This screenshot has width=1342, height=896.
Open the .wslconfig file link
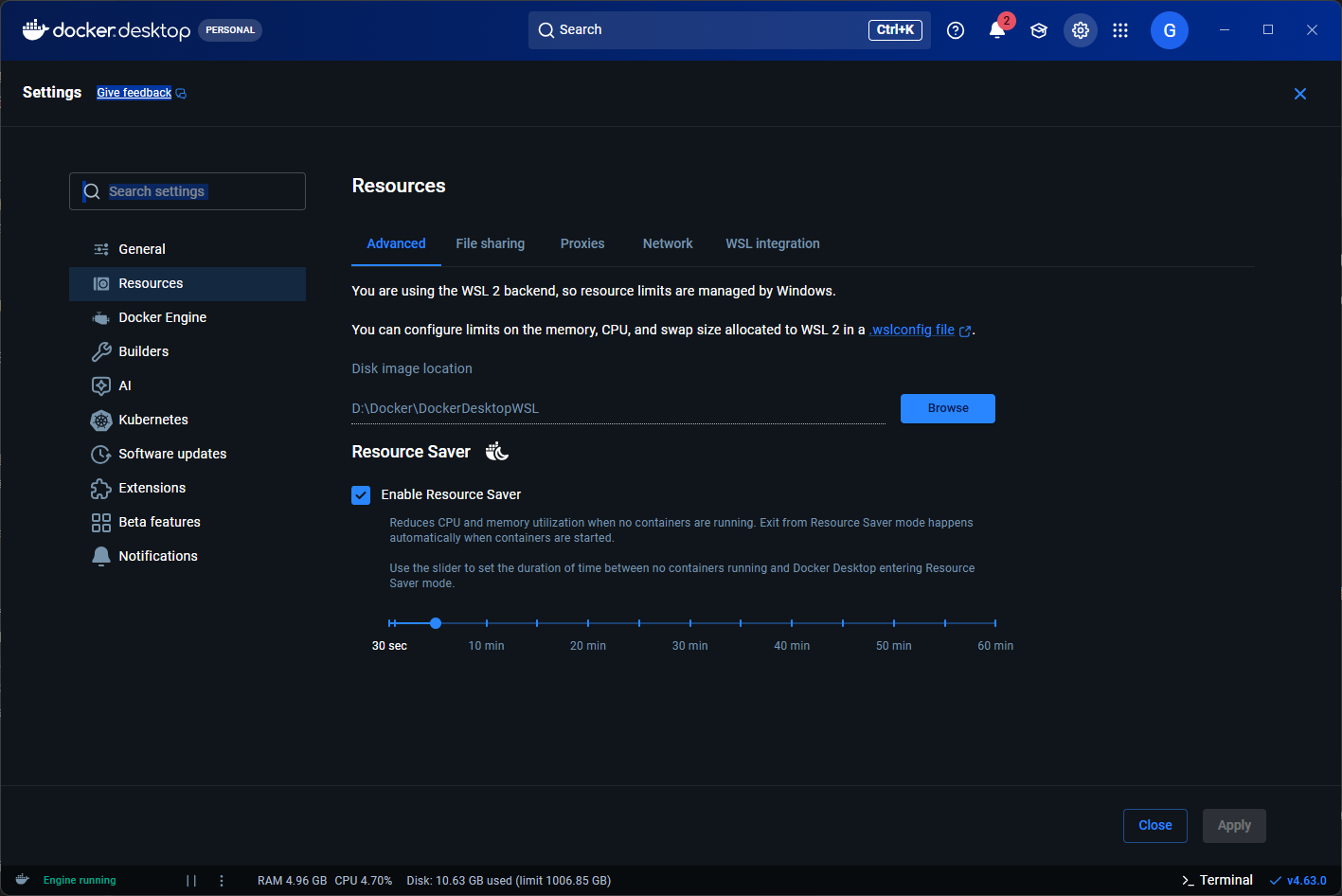(912, 330)
